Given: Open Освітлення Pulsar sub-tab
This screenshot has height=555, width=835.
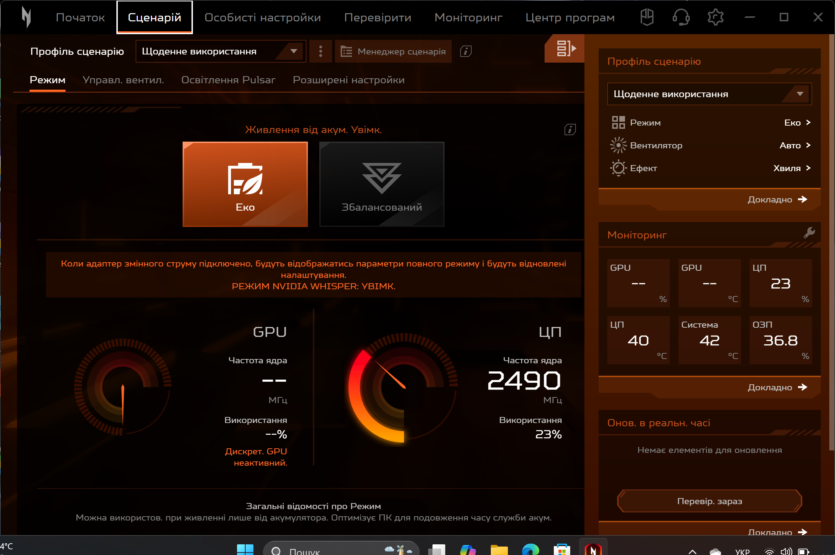Looking at the screenshot, I should point(228,80).
